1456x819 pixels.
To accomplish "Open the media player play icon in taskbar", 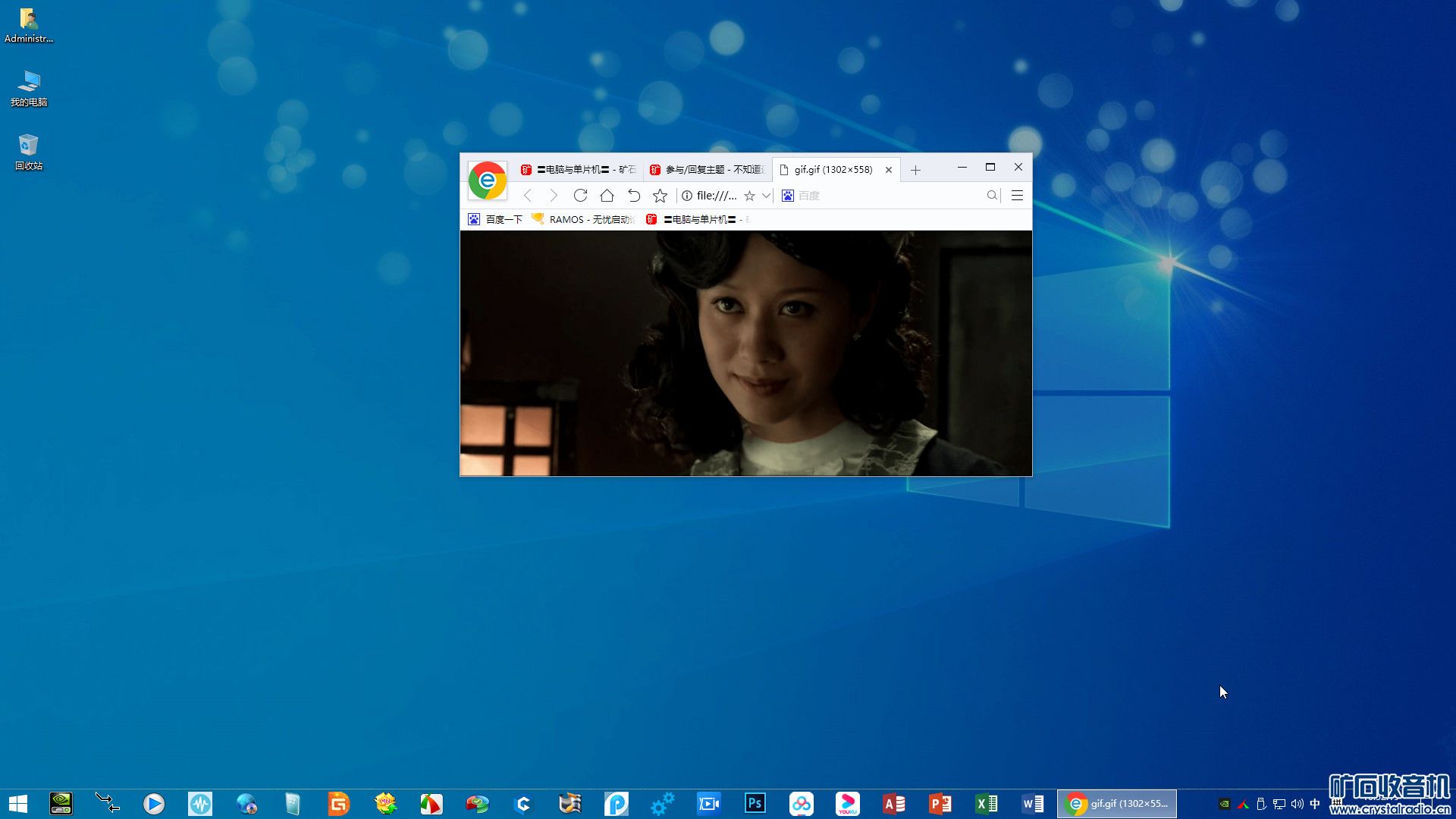I will [153, 804].
